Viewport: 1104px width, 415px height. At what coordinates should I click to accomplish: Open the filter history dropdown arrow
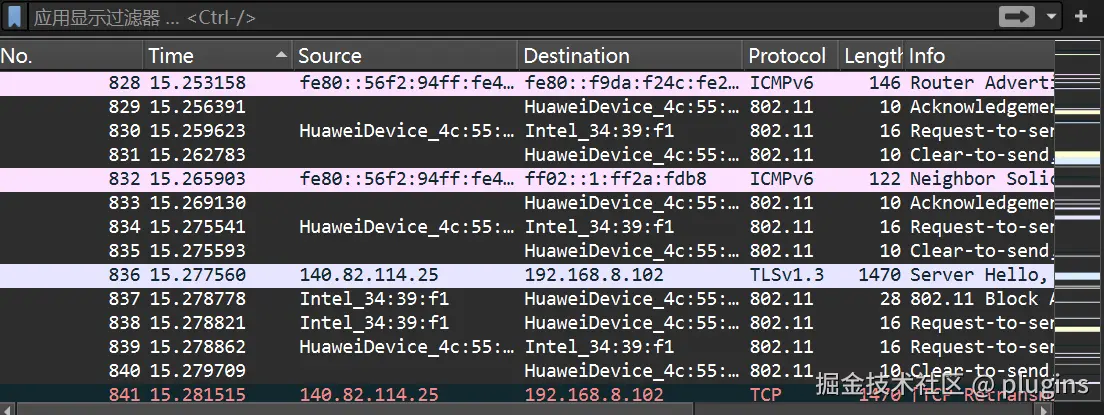[x=1051, y=17]
